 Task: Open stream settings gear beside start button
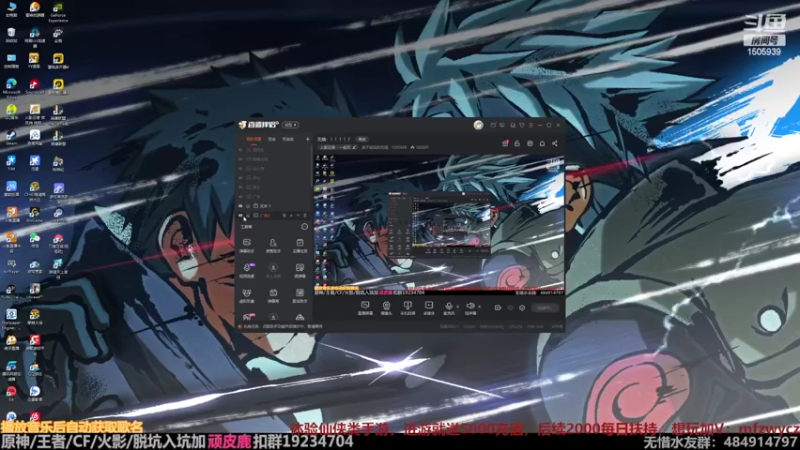tap(522, 308)
